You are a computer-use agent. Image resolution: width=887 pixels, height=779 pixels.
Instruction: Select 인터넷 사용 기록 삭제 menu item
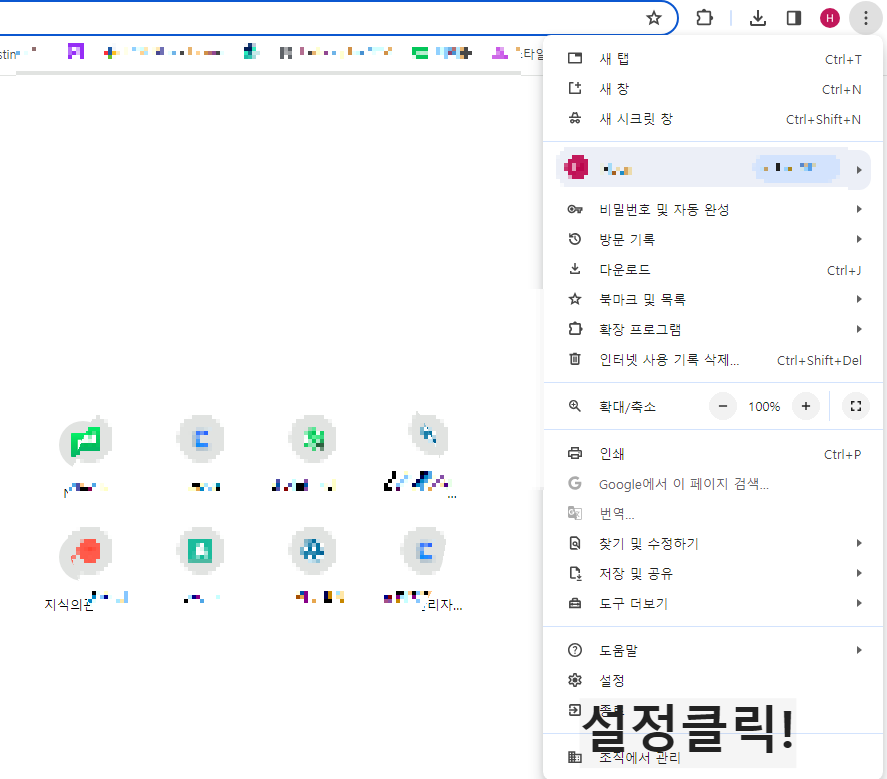pos(714,360)
